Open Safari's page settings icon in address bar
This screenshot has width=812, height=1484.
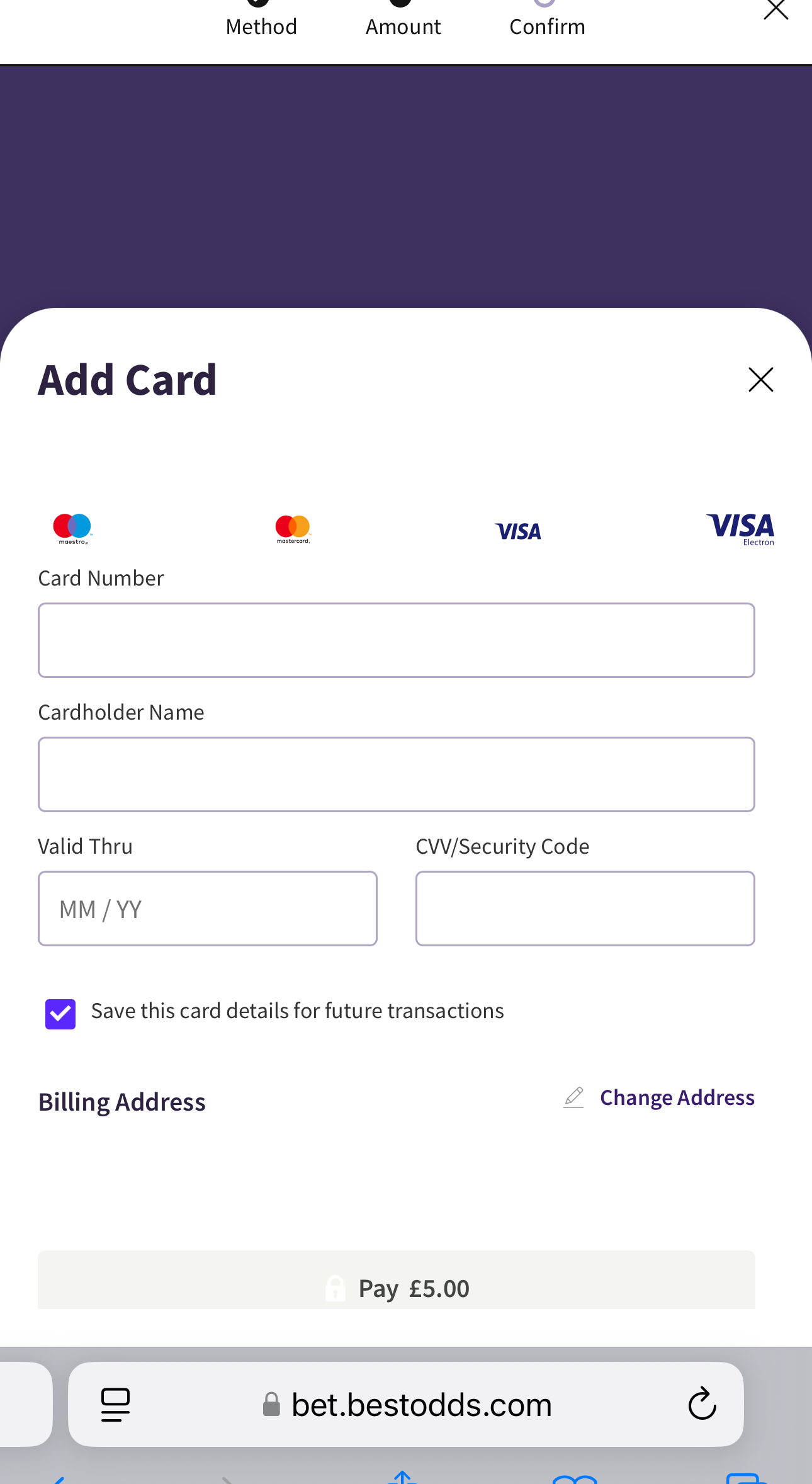tap(115, 1405)
